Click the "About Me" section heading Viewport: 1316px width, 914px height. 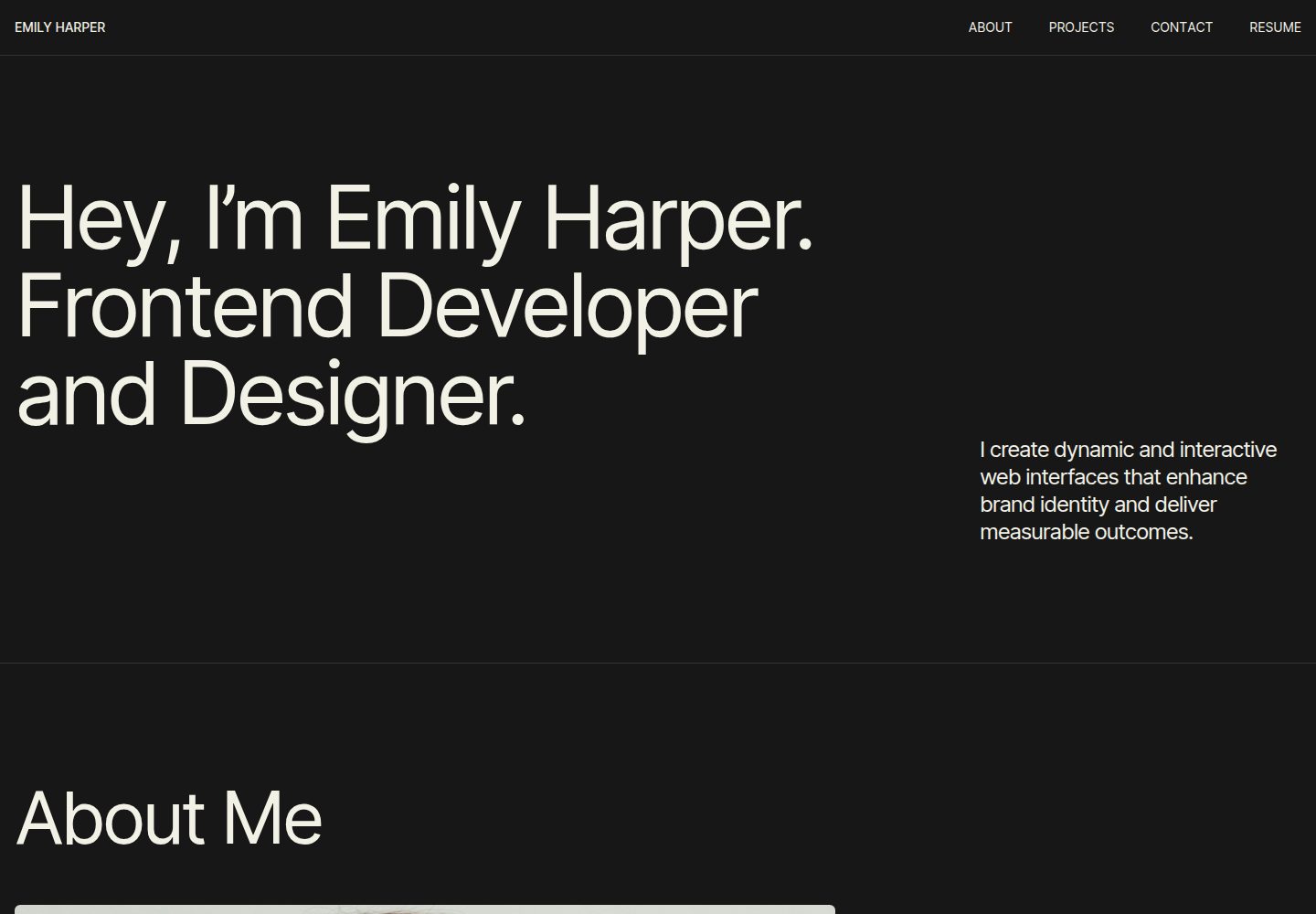click(x=169, y=817)
